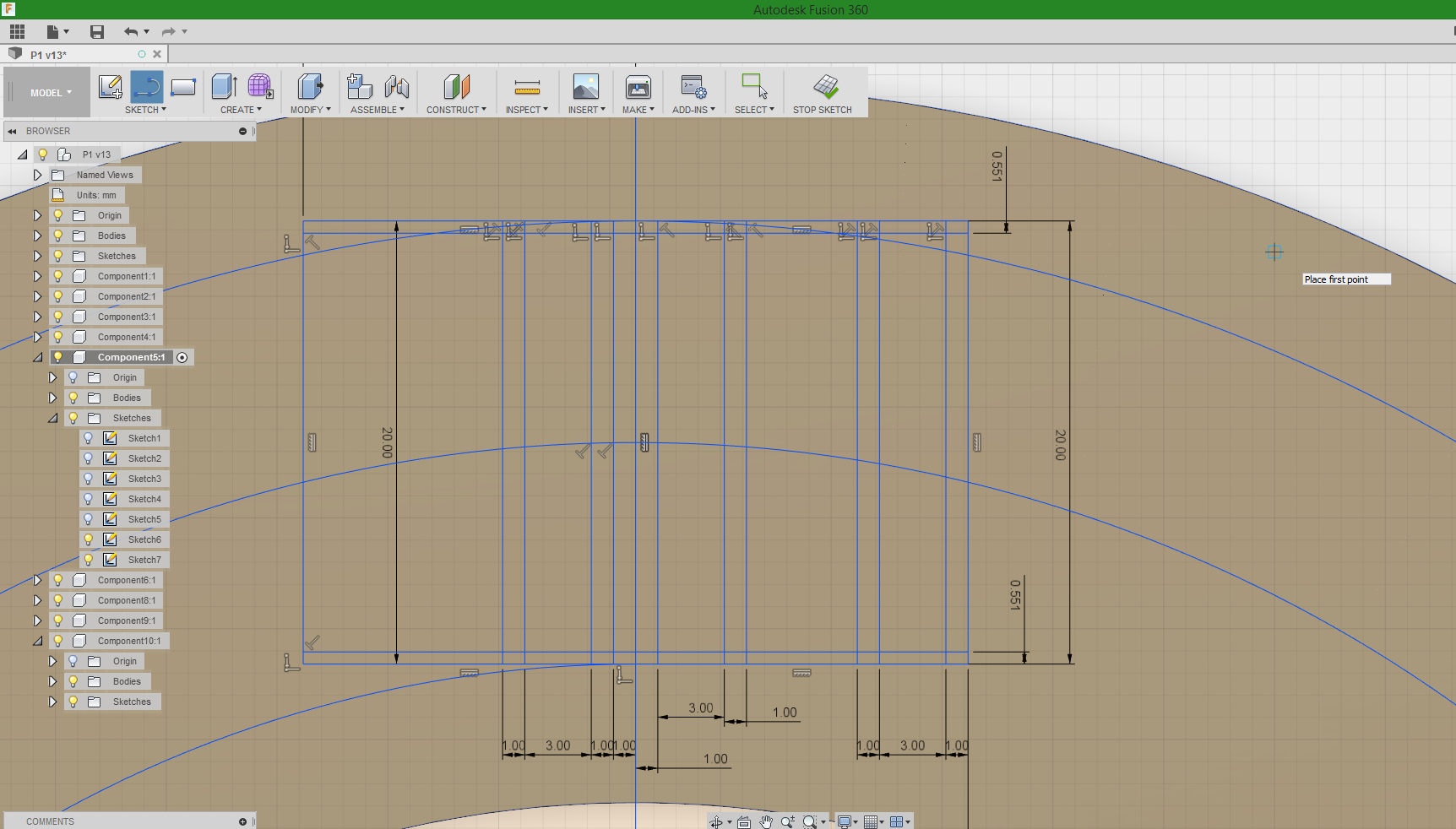The height and width of the screenshot is (829, 1456).
Task: Click the Press Pull icon in Modify group
Action: (310, 86)
